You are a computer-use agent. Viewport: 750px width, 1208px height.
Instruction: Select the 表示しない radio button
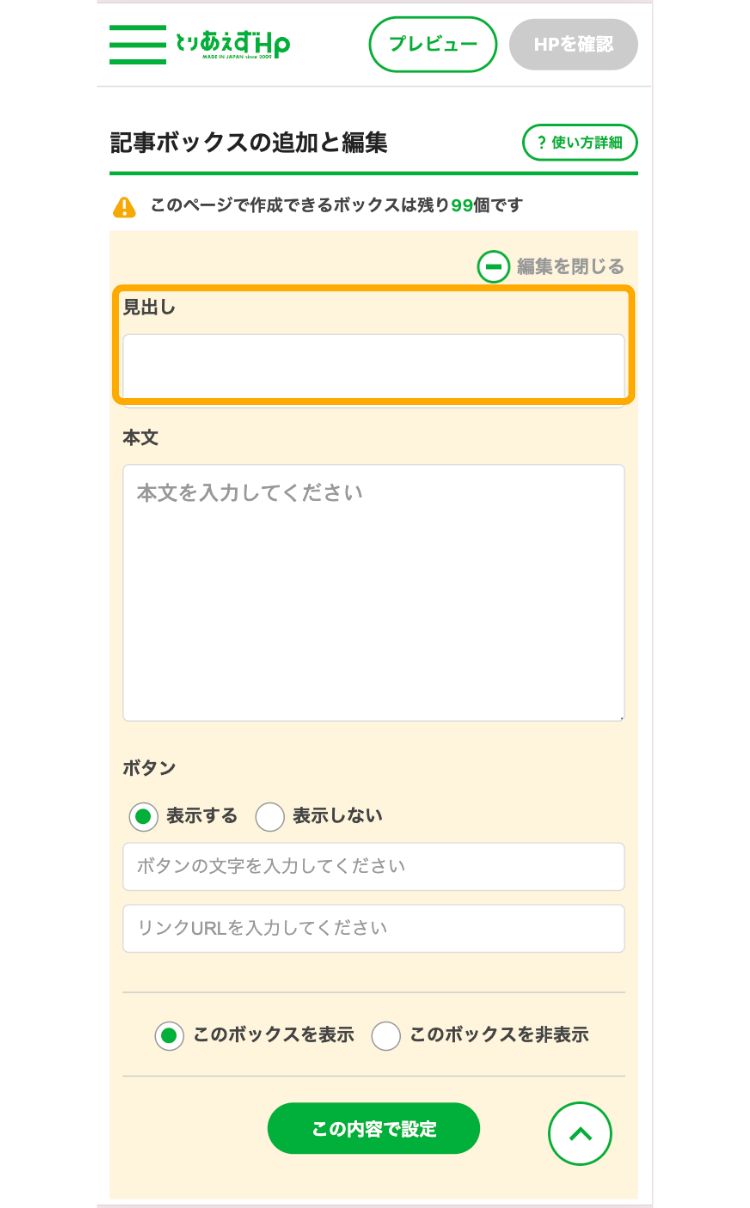pyautogui.click(x=270, y=816)
